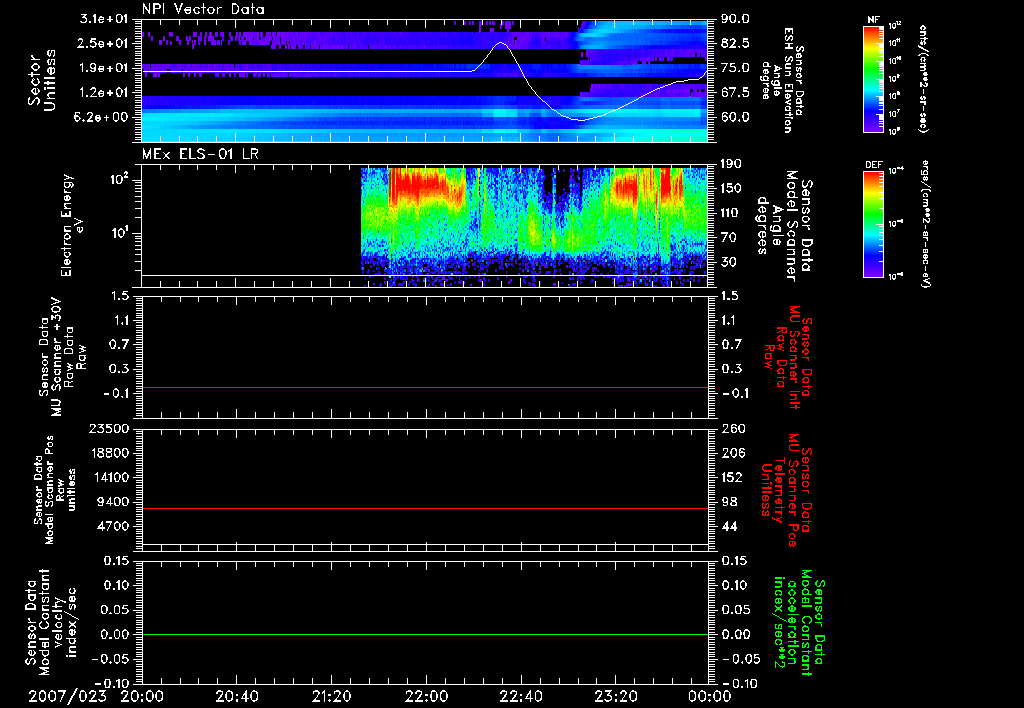Click the 00:00 end time label
The width and height of the screenshot is (1024, 708).
(710, 695)
